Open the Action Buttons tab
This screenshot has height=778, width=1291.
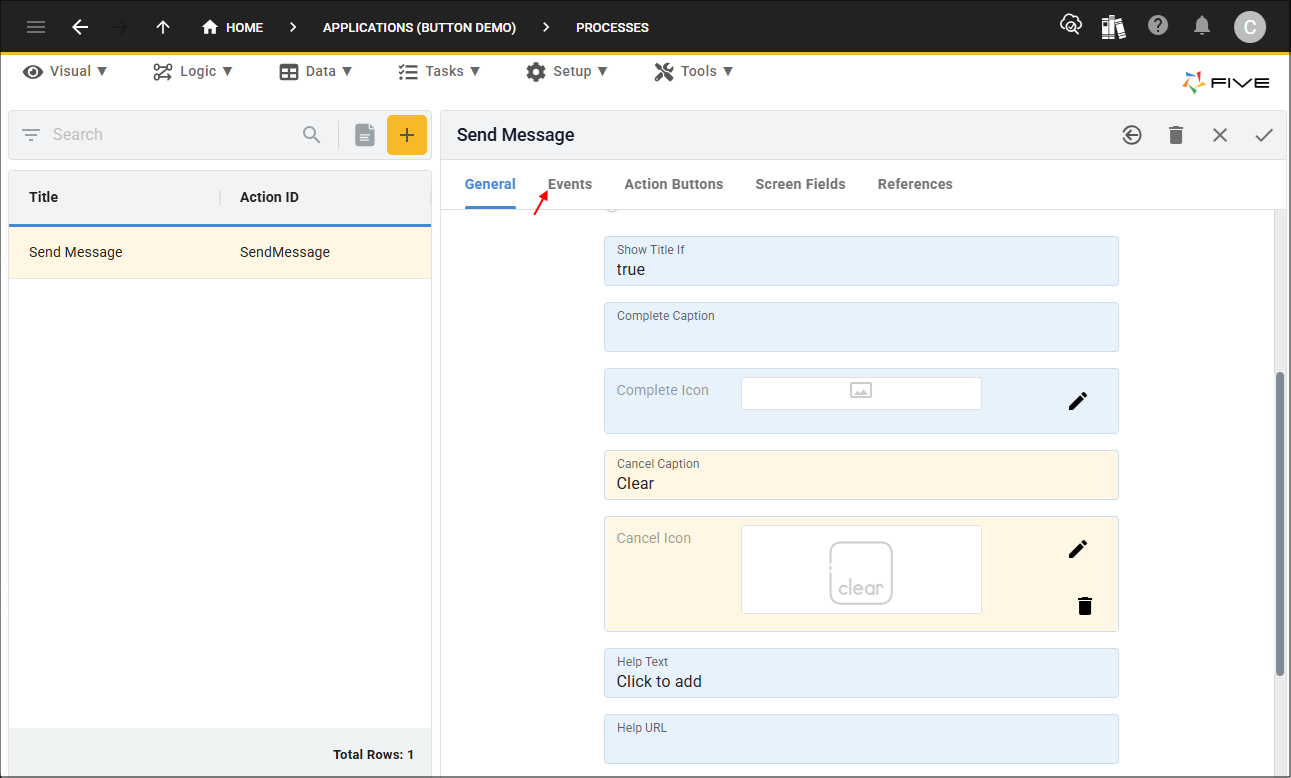pyautogui.click(x=674, y=184)
